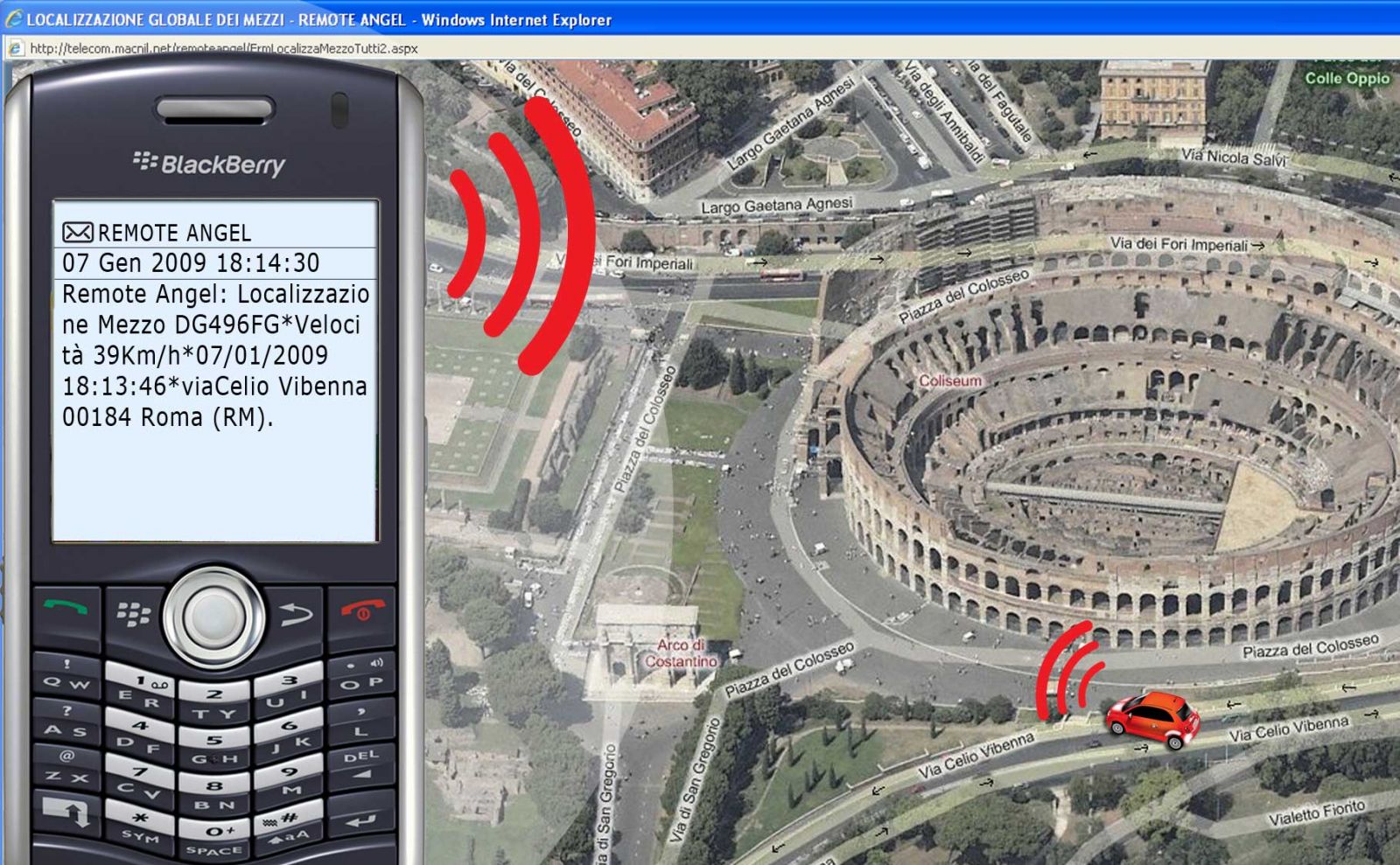Tap the G H key with number 5
This screenshot has height=865, width=1400.
[215, 749]
